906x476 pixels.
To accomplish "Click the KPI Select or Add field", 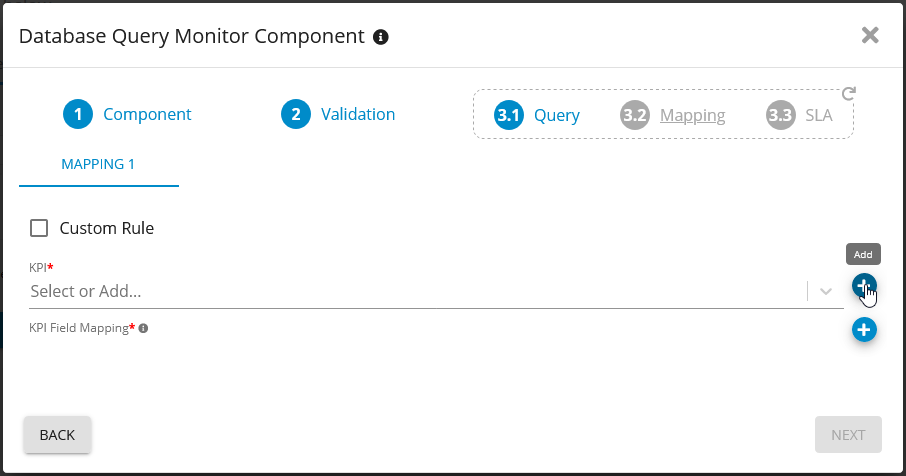I will click(x=400, y=292).
